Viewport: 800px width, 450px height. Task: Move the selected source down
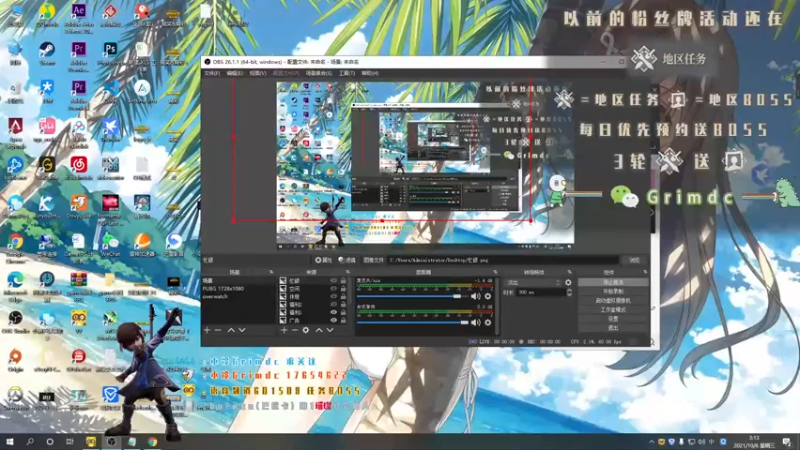(x=330, y=330)
